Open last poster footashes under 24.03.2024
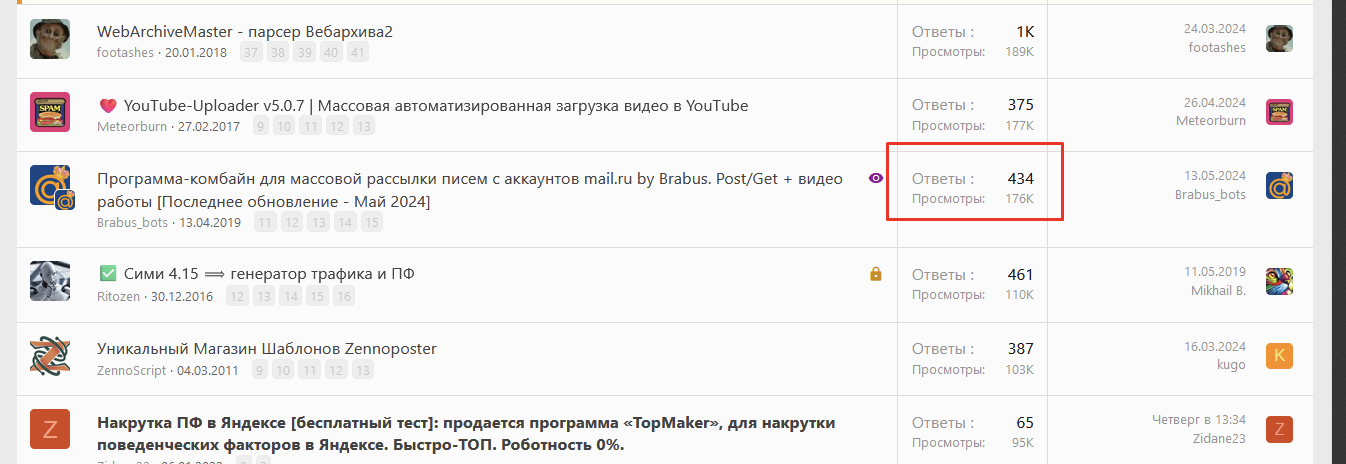Screen dimensions: 1346x464 (1217, 47)
